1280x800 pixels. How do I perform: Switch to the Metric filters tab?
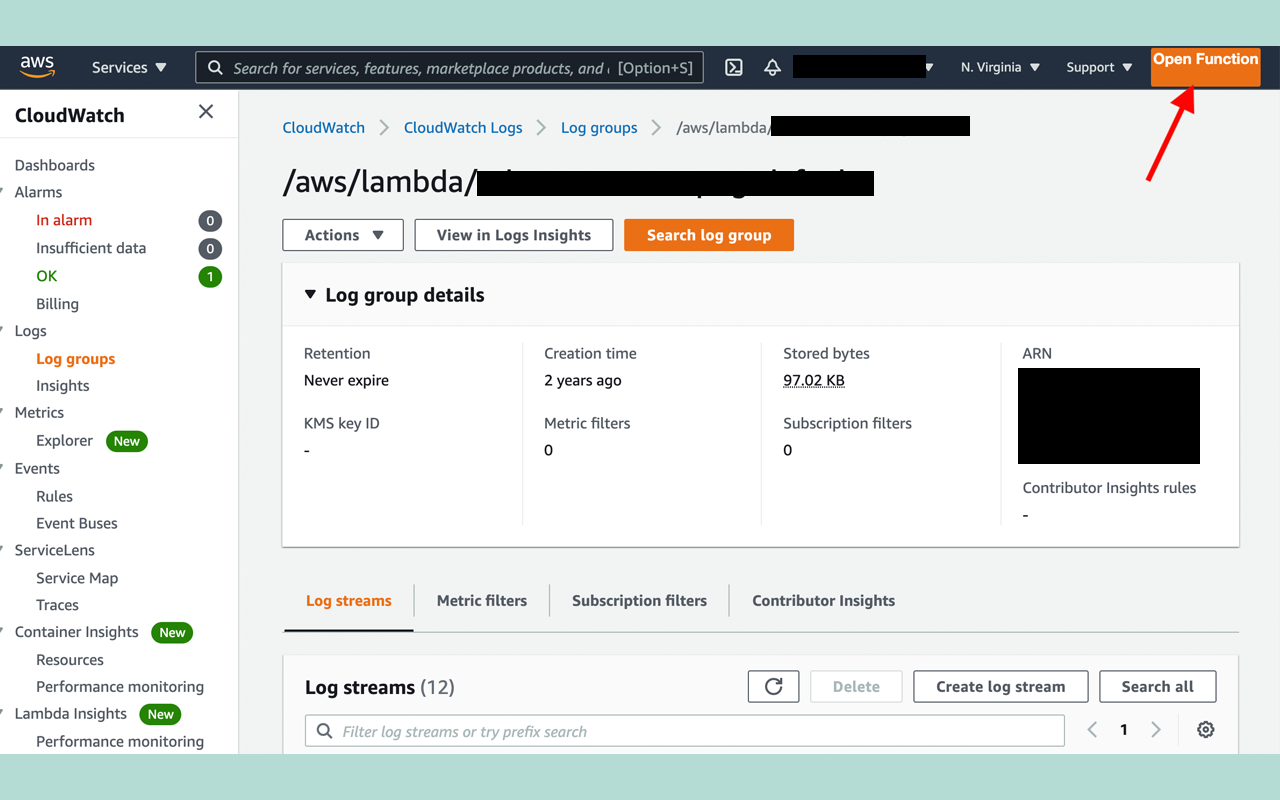pyautogui.click(x=482, y=601)
